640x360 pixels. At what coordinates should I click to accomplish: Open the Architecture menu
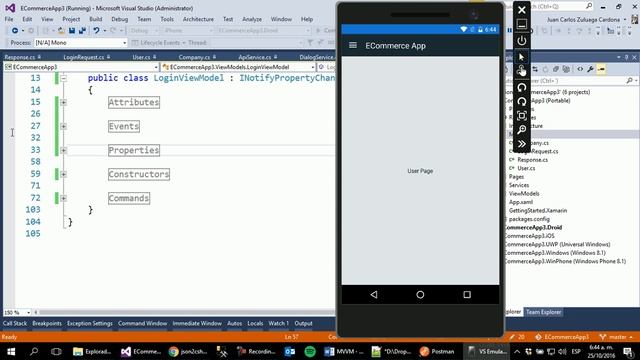tap(198, 19)
